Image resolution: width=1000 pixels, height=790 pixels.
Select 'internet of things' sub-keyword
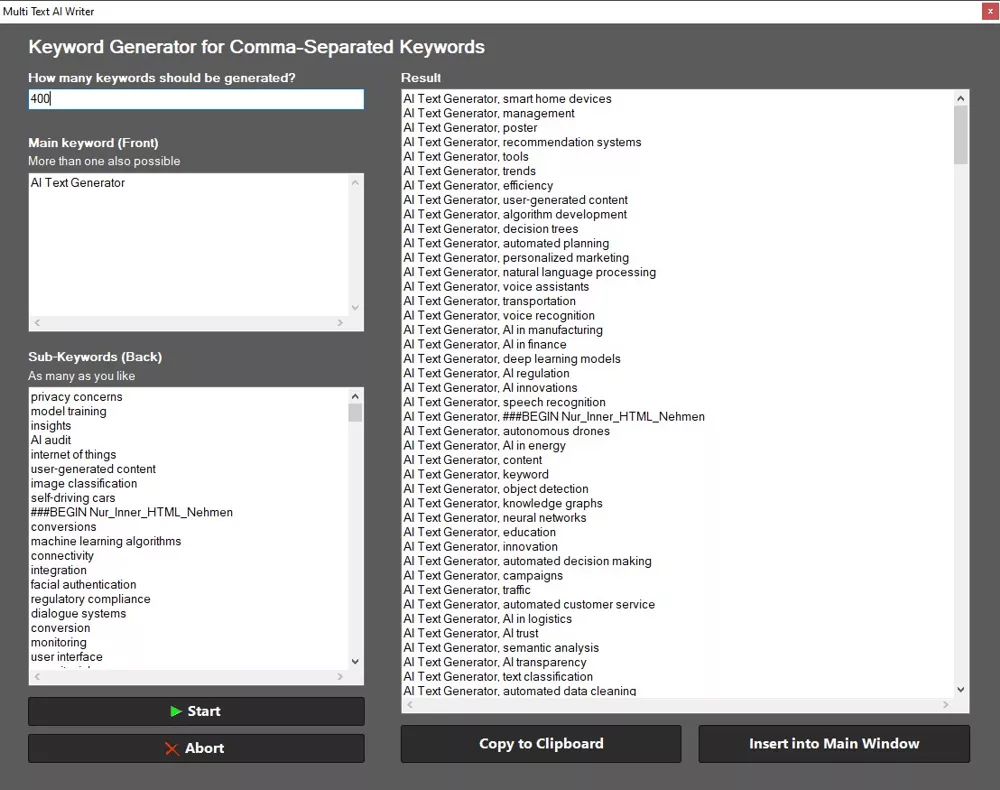click(x=73, y=455)
